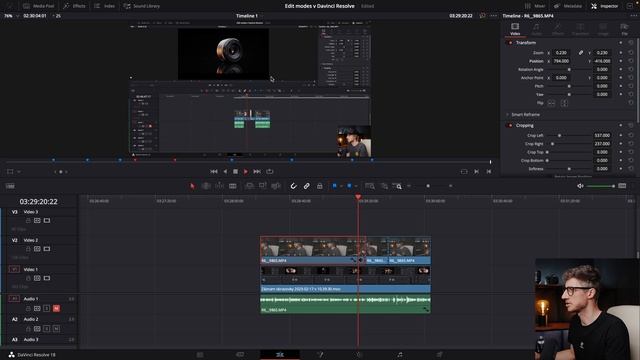Screen dimensions: 640x360
Task: Click Full Extent Zoom icon
Action: [x=370, y=186]
